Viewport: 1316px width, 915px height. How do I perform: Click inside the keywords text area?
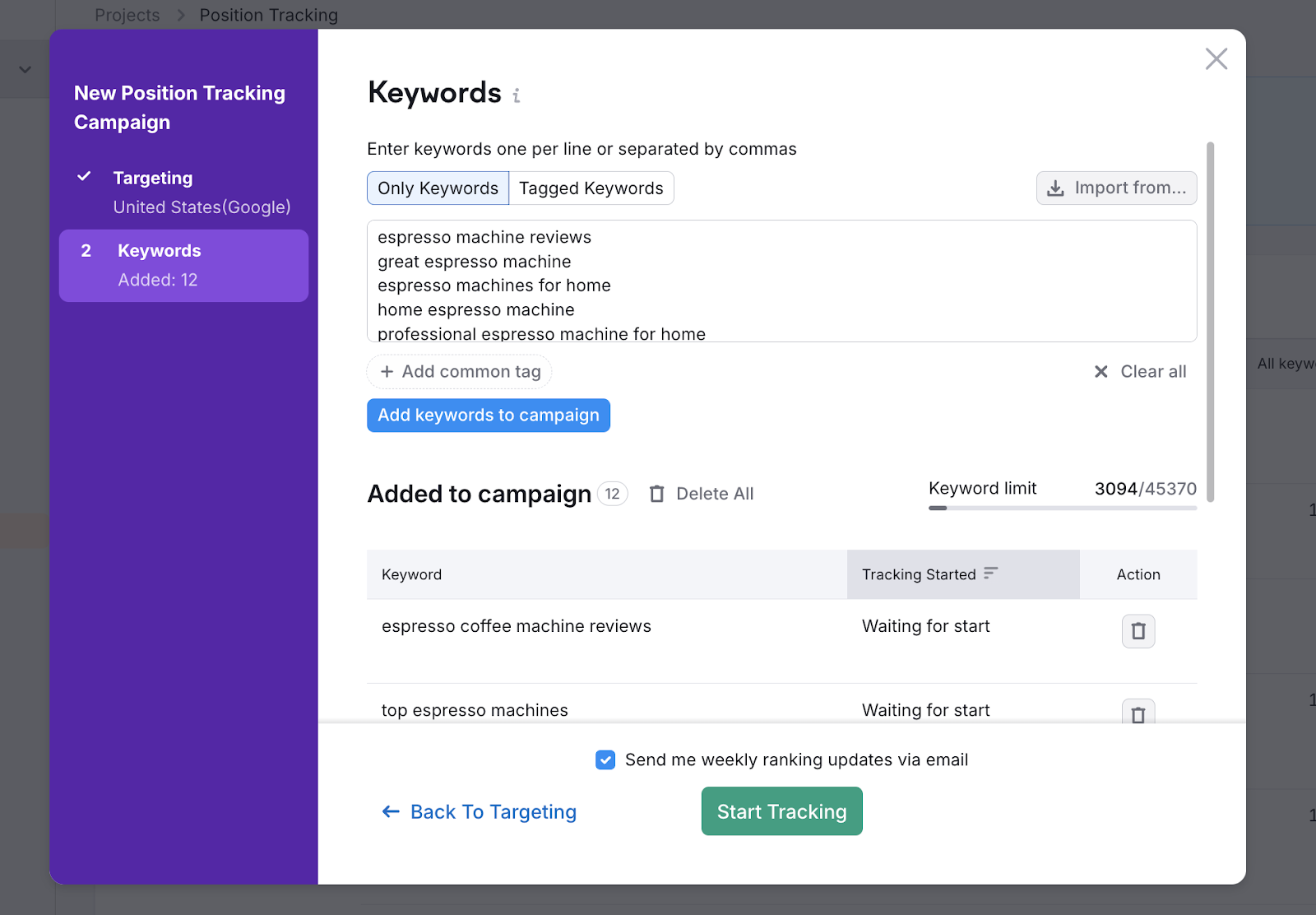[x=781, y=281]
